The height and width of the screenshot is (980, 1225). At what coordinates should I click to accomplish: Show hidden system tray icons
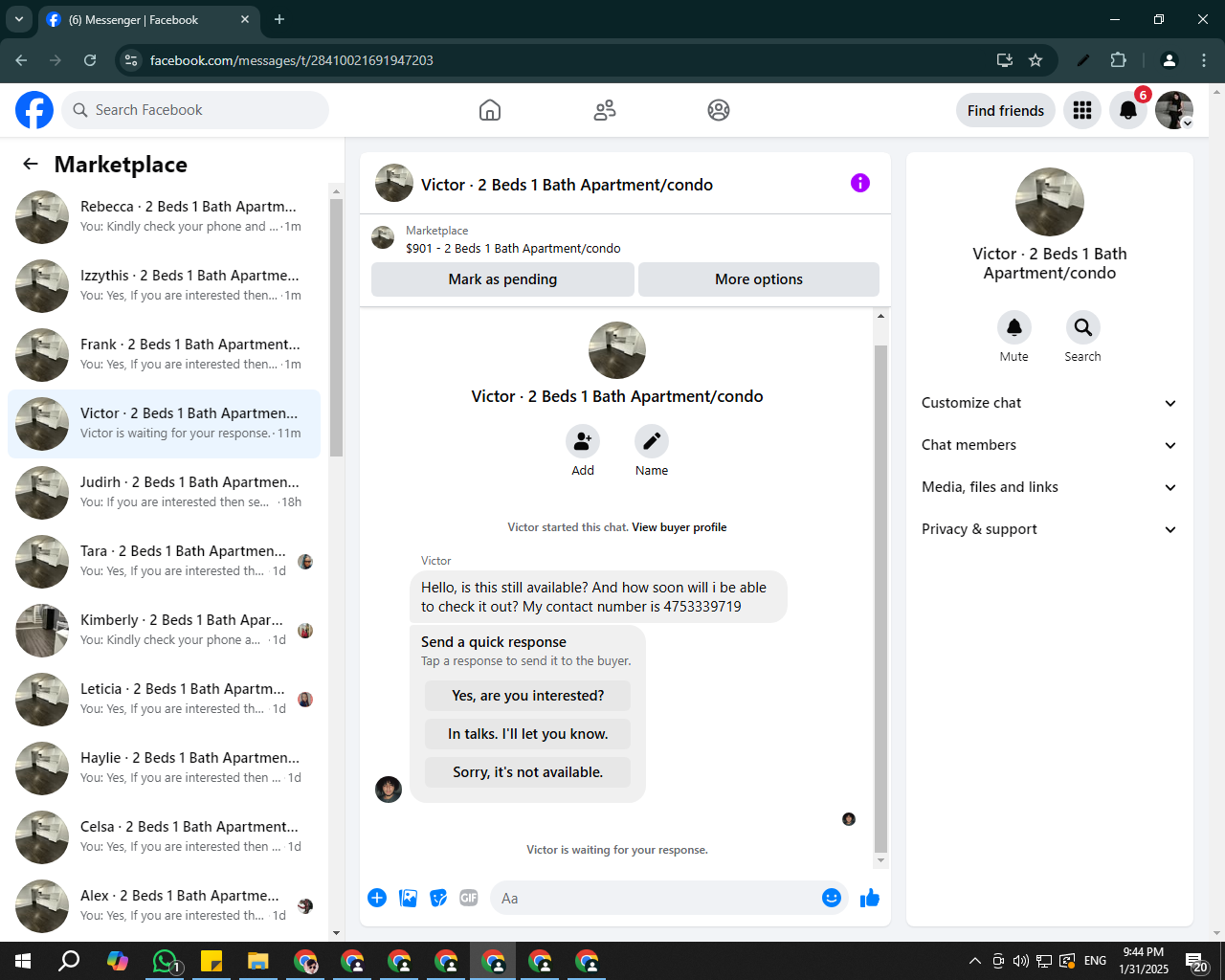[x=974, y=961]
